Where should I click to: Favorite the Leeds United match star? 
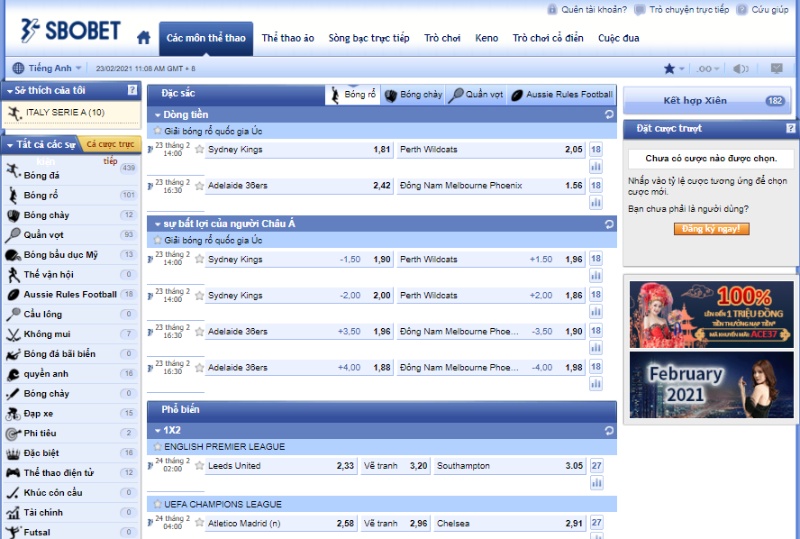(x=199, y=466)
